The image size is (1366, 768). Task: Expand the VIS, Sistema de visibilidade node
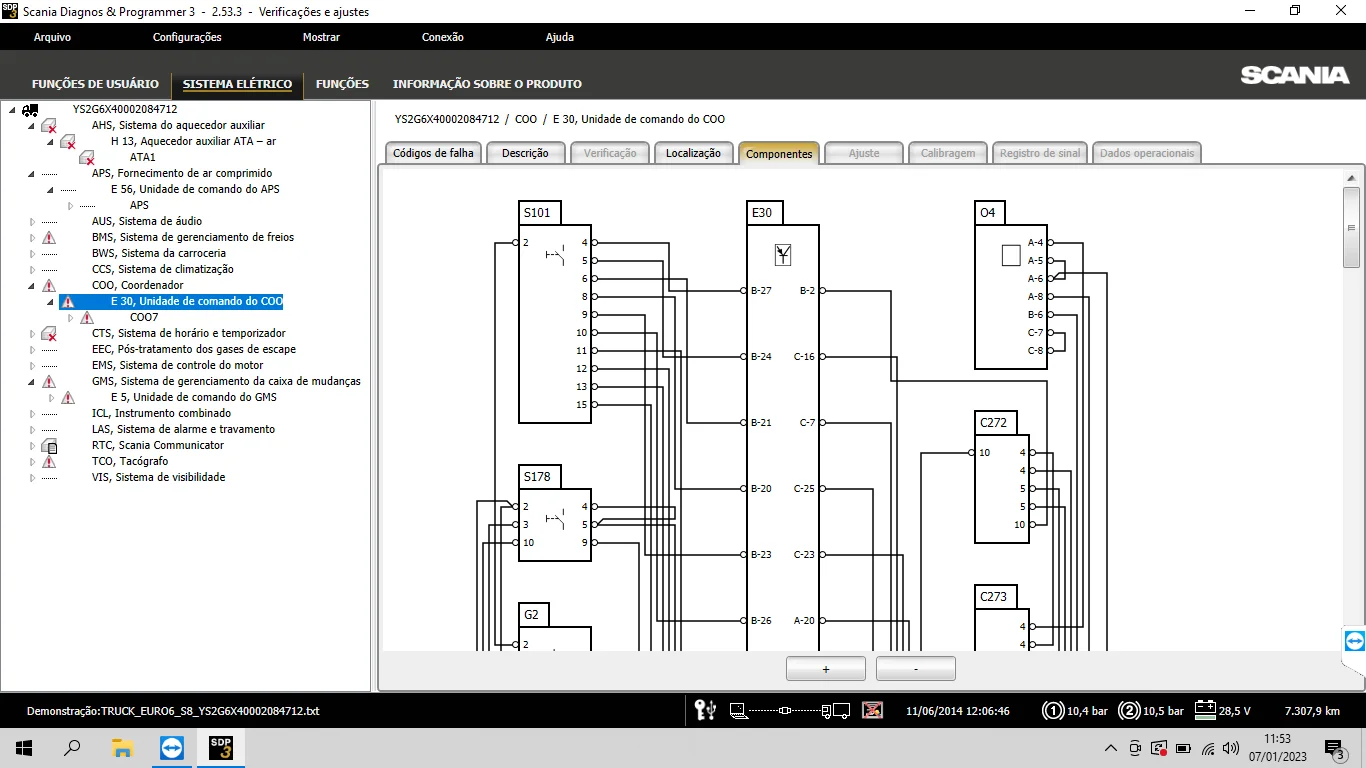pos(32,478)
